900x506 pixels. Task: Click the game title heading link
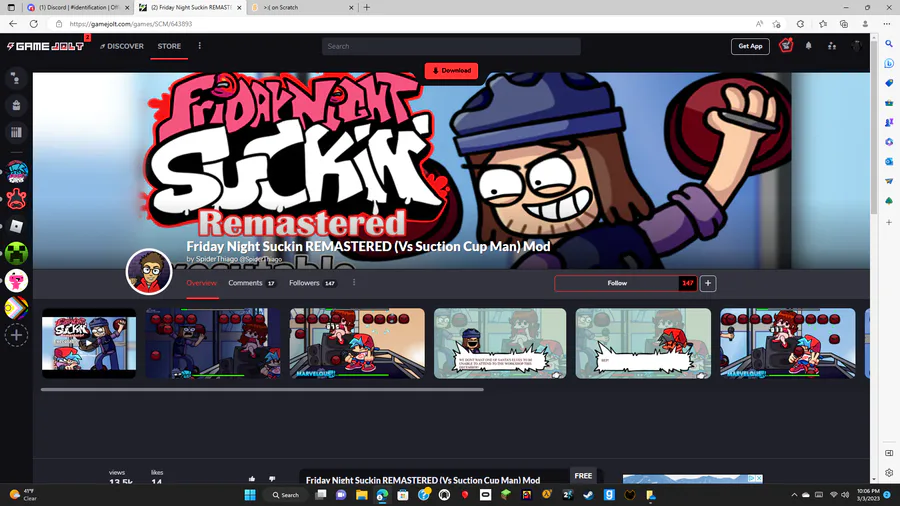pos(368,246)
